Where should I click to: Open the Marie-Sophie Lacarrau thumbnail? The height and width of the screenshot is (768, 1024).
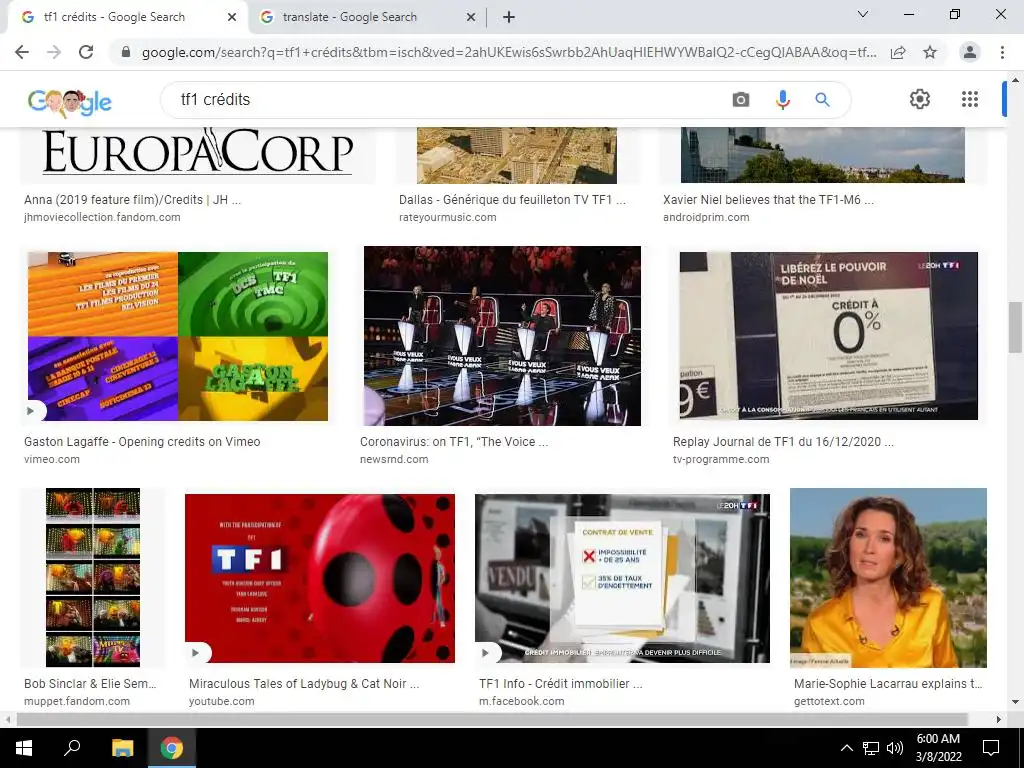click(888, 577)
